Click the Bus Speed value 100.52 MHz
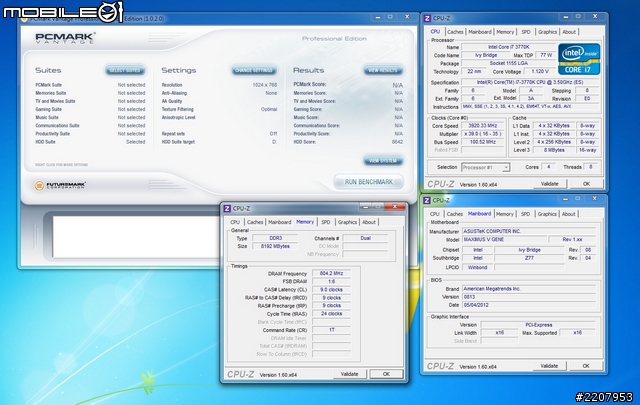The image size is (640, 405). [482, 142]
